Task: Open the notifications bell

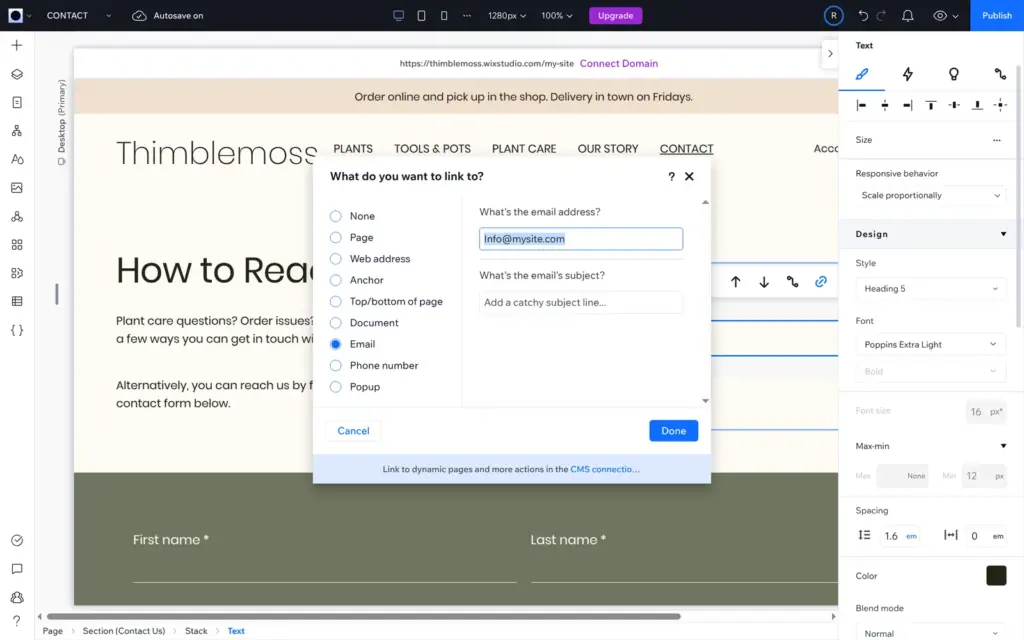Action: 908,16
